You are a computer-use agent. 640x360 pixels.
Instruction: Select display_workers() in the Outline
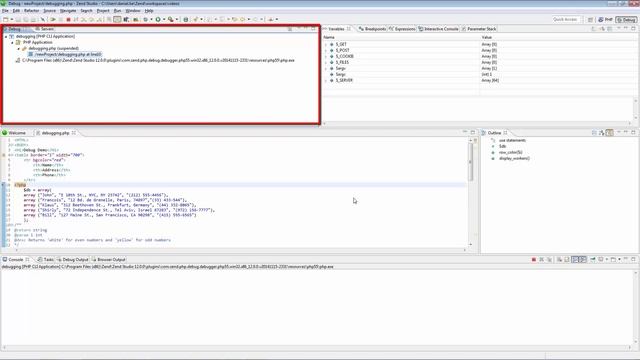514,158
